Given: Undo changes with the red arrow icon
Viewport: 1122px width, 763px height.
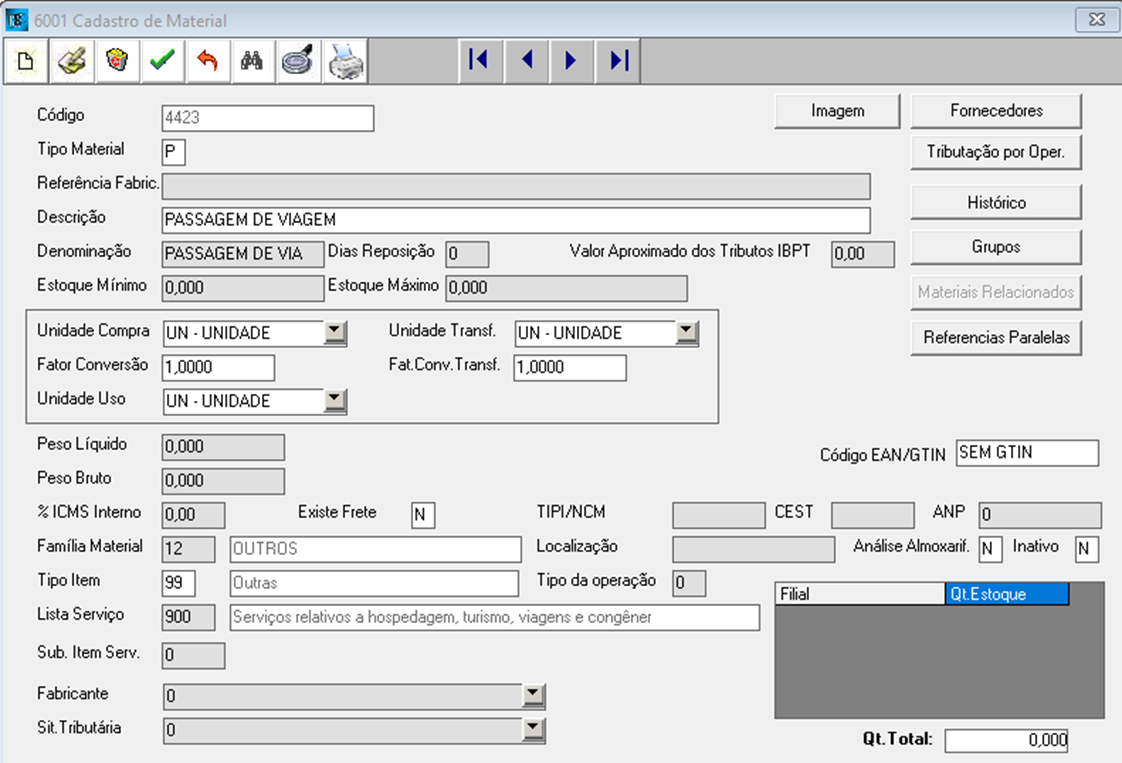Looking at the screenshot, I should tap(208, 61).
